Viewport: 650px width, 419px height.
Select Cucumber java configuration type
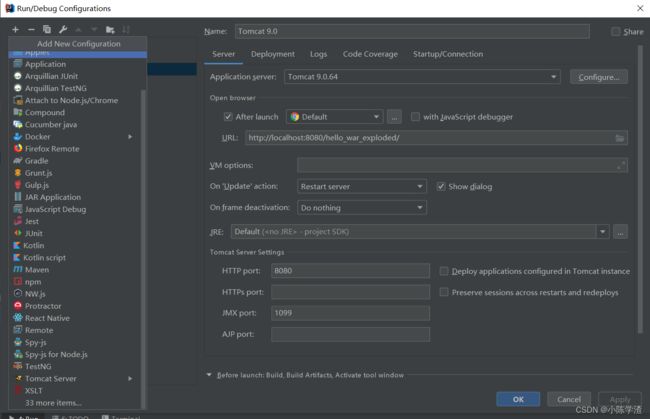click(78, 124)
